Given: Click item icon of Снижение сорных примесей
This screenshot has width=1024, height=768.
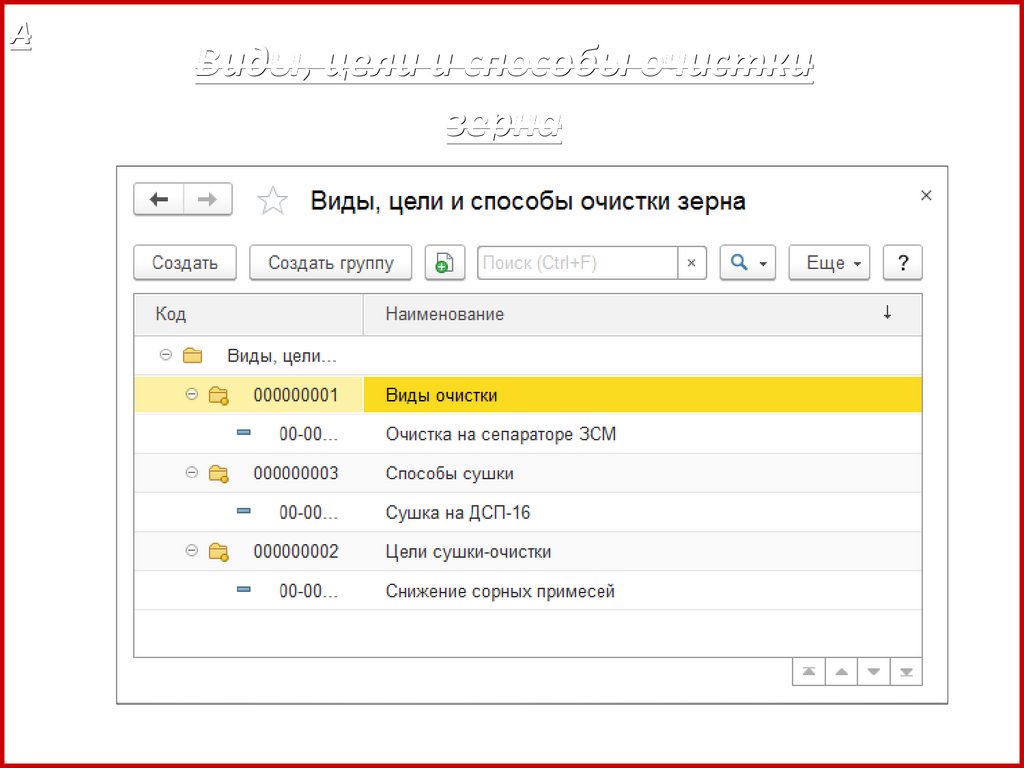Looking at the screenshot, I should coord(244,589).
